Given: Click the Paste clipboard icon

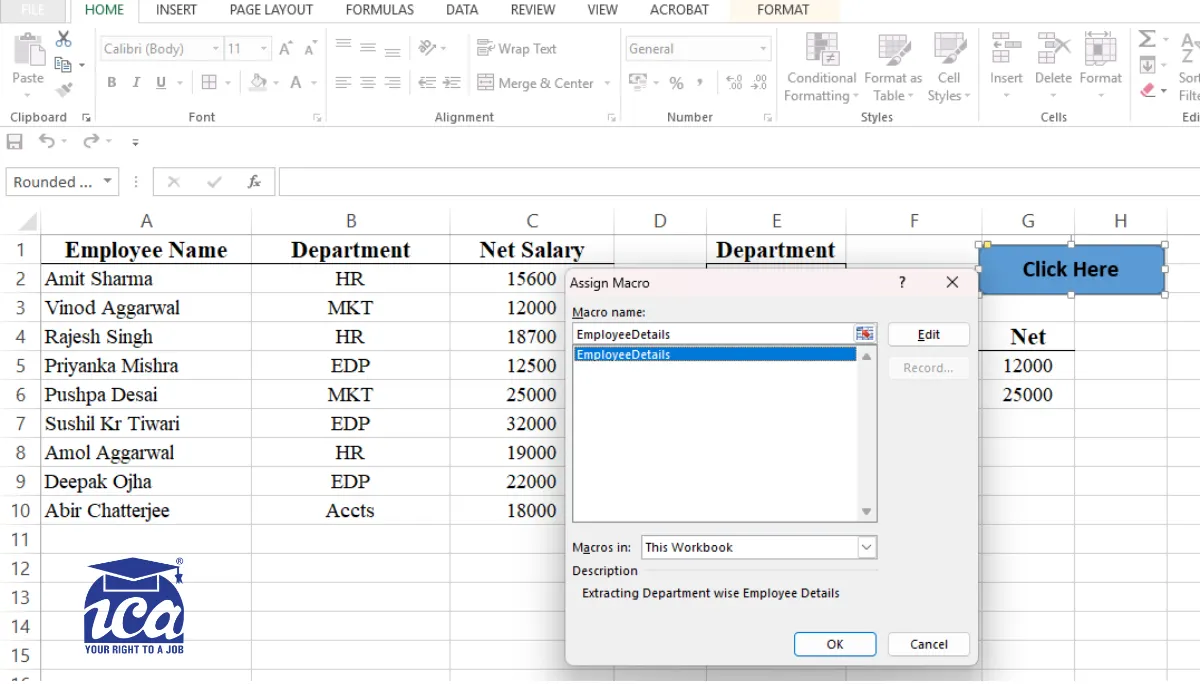Looking at the screenshot, I should (x=29, y=50).
